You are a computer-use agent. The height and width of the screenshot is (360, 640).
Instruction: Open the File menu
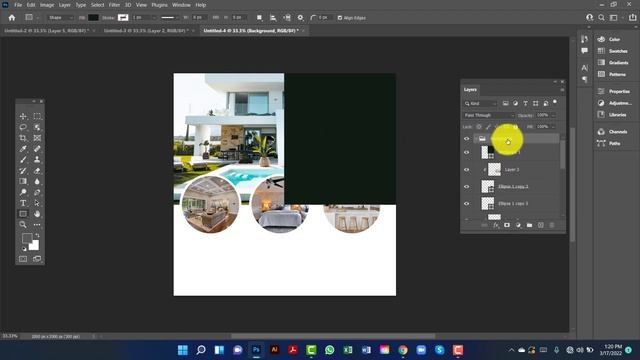[x=18, y=5]
